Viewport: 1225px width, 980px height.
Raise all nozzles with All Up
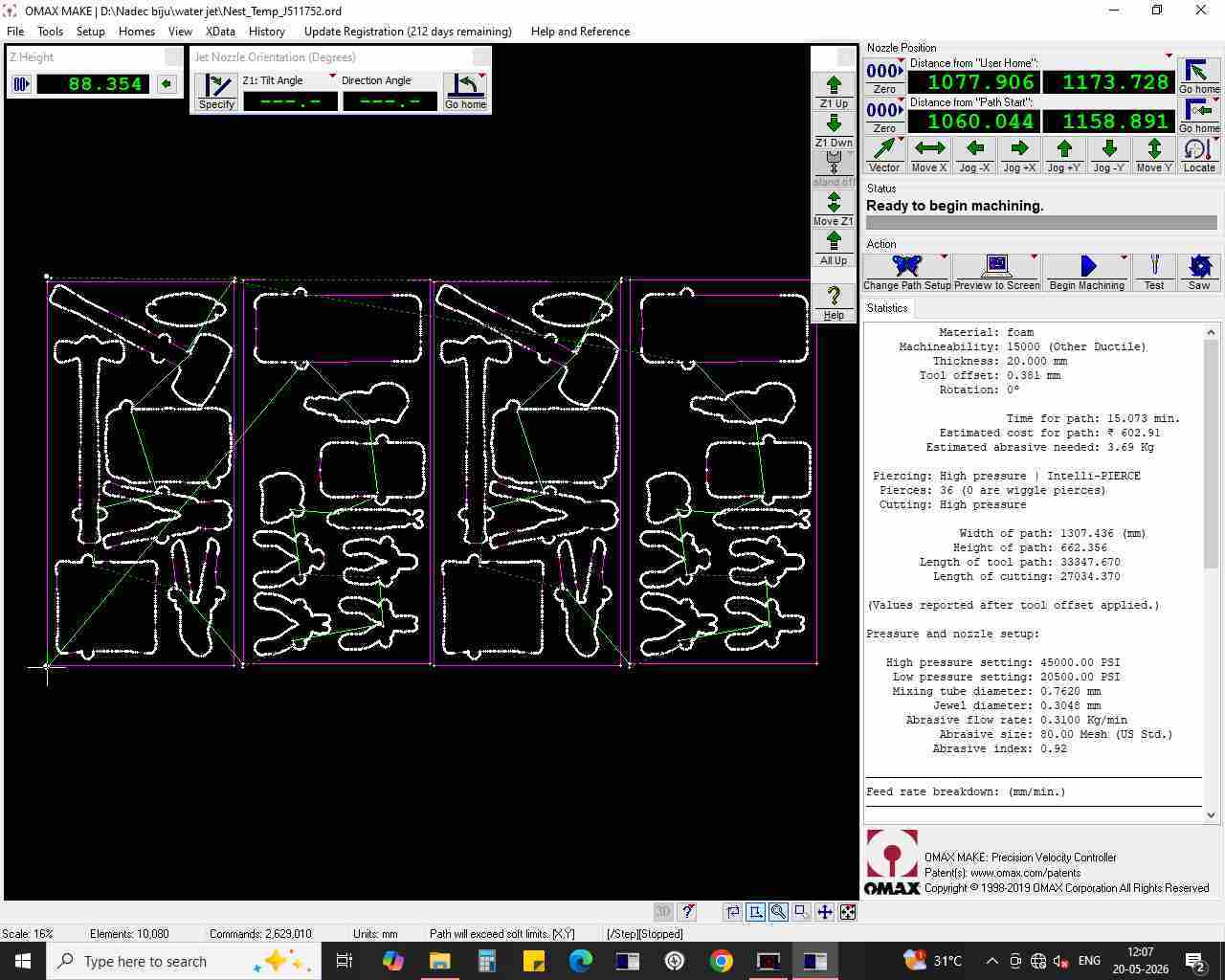pyautogui.click(x=834, y=248)
